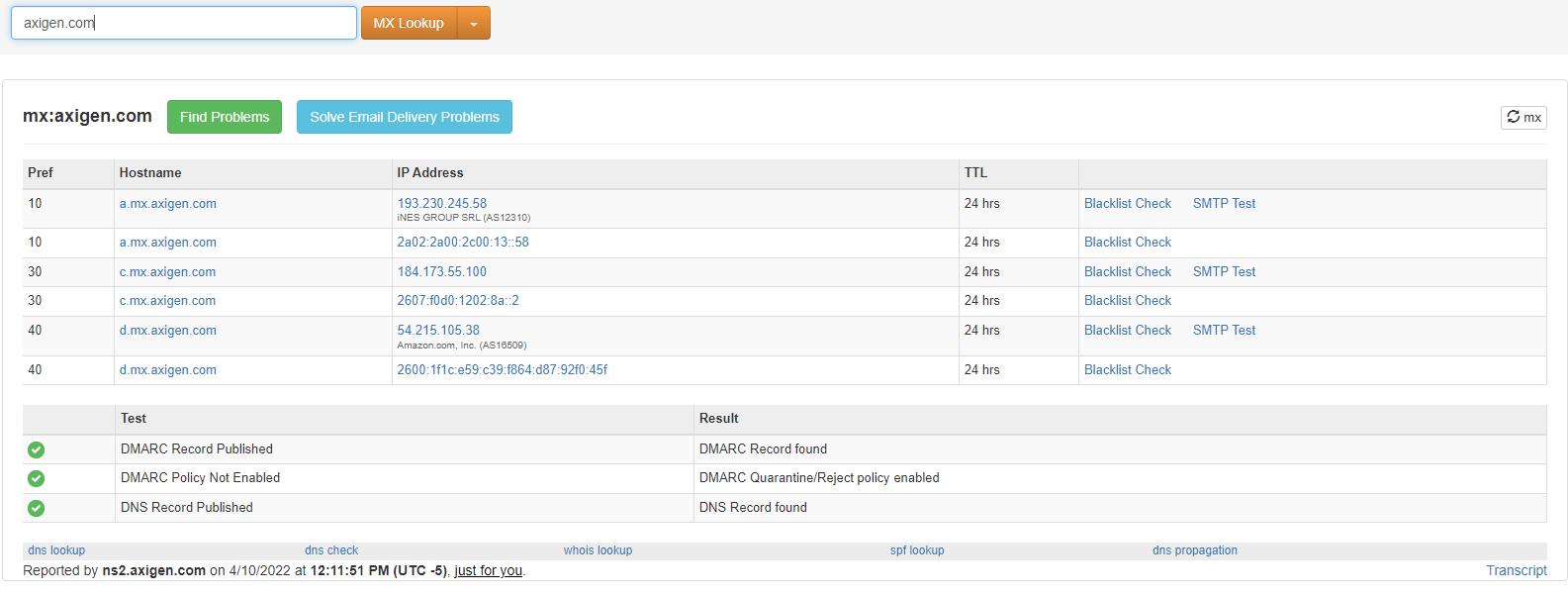Click 'Amazon.com, Inc. (AS16509)' text

click(x=462, y=346)
